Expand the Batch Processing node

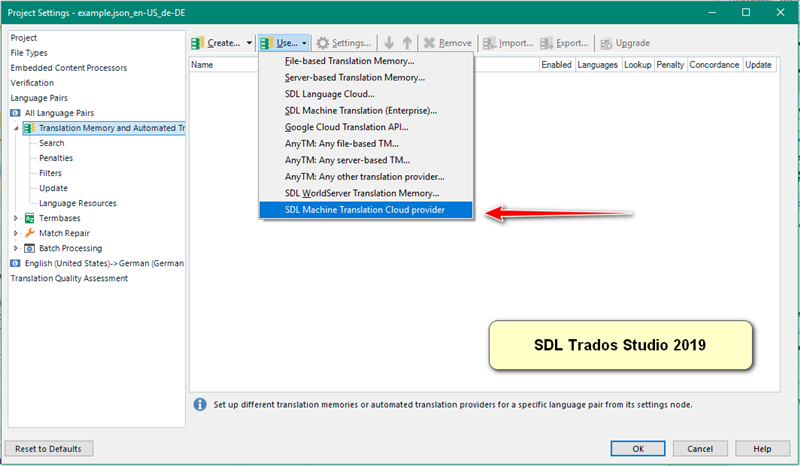pyautogui.click(x=16, y=248)
